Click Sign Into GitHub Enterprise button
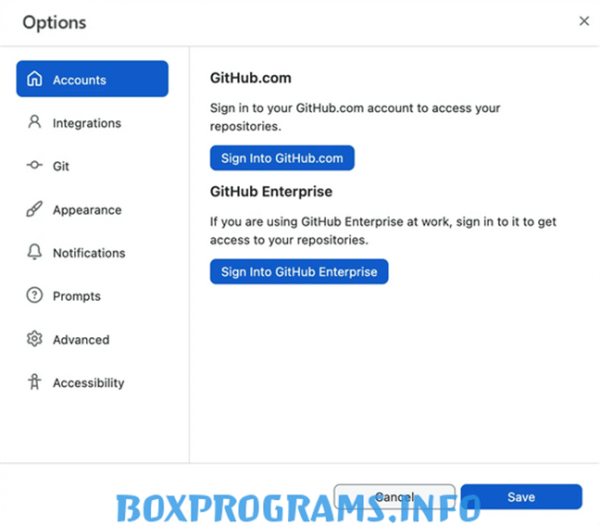The image size is (600, 525). point(299,272)
